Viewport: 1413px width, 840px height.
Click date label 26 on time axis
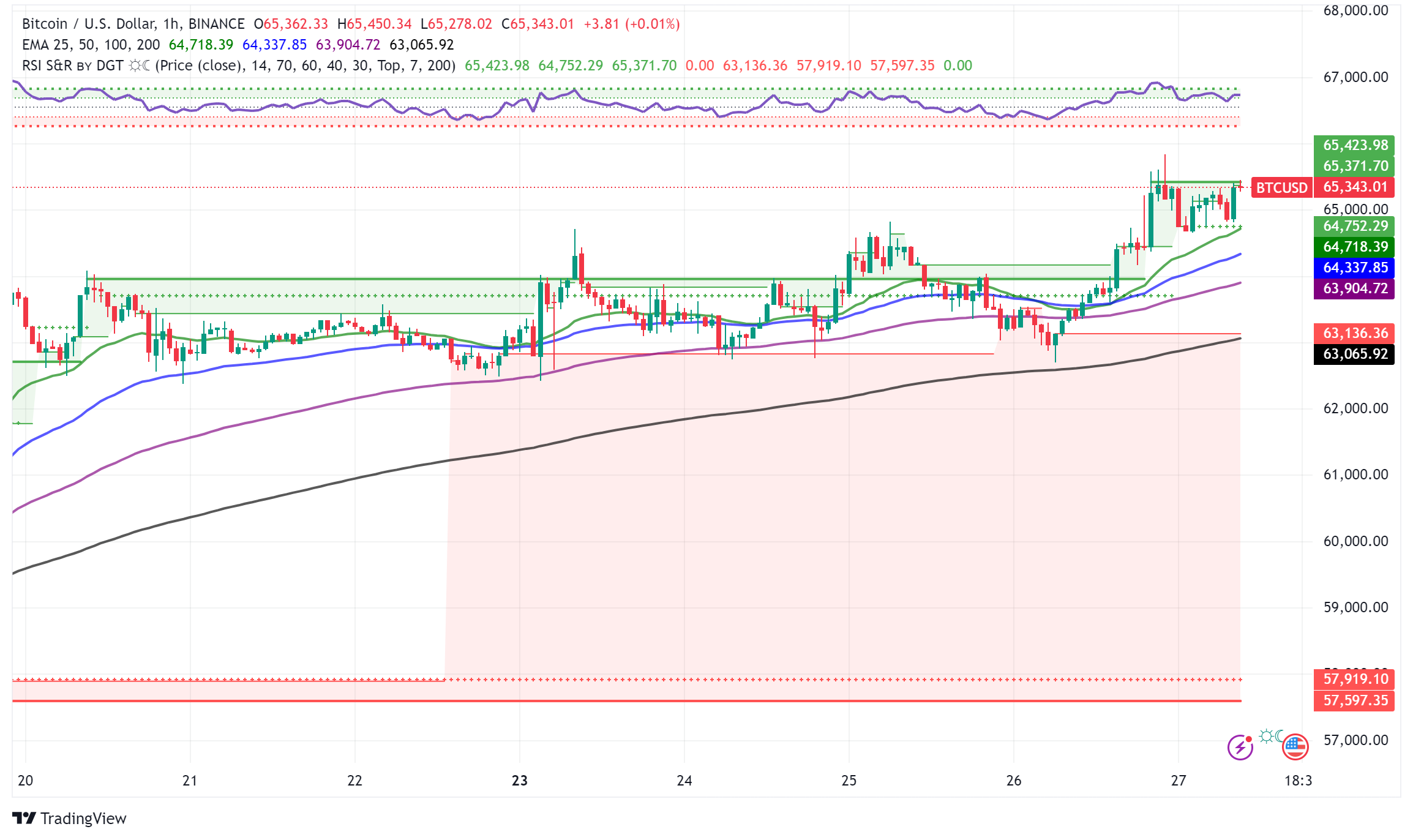[x=1014, y=781]
